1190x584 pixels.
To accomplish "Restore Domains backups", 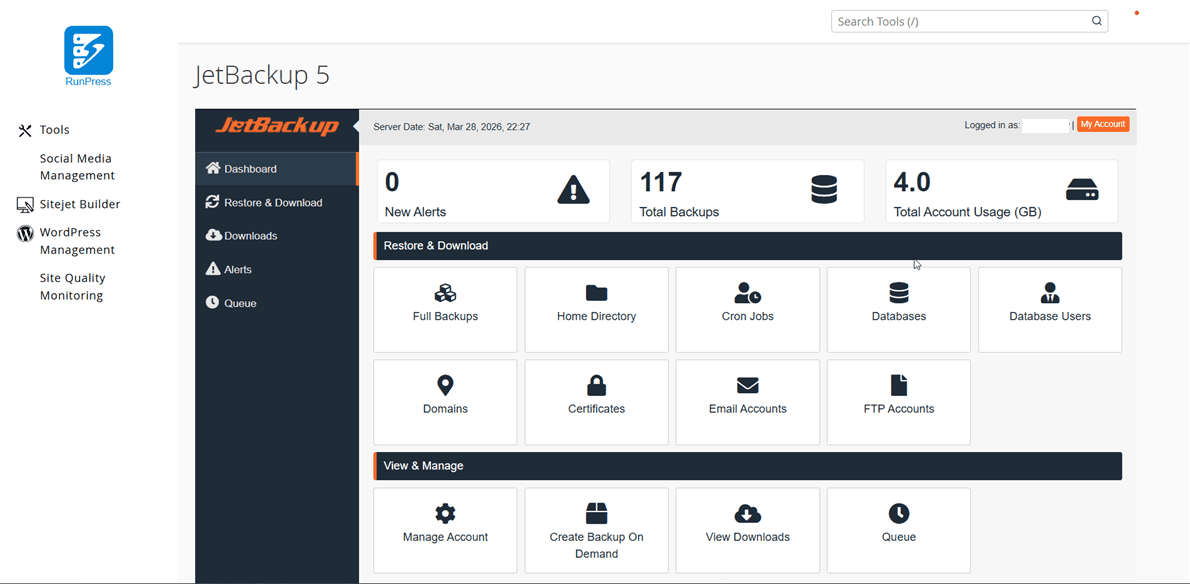I will coord(445,402).
